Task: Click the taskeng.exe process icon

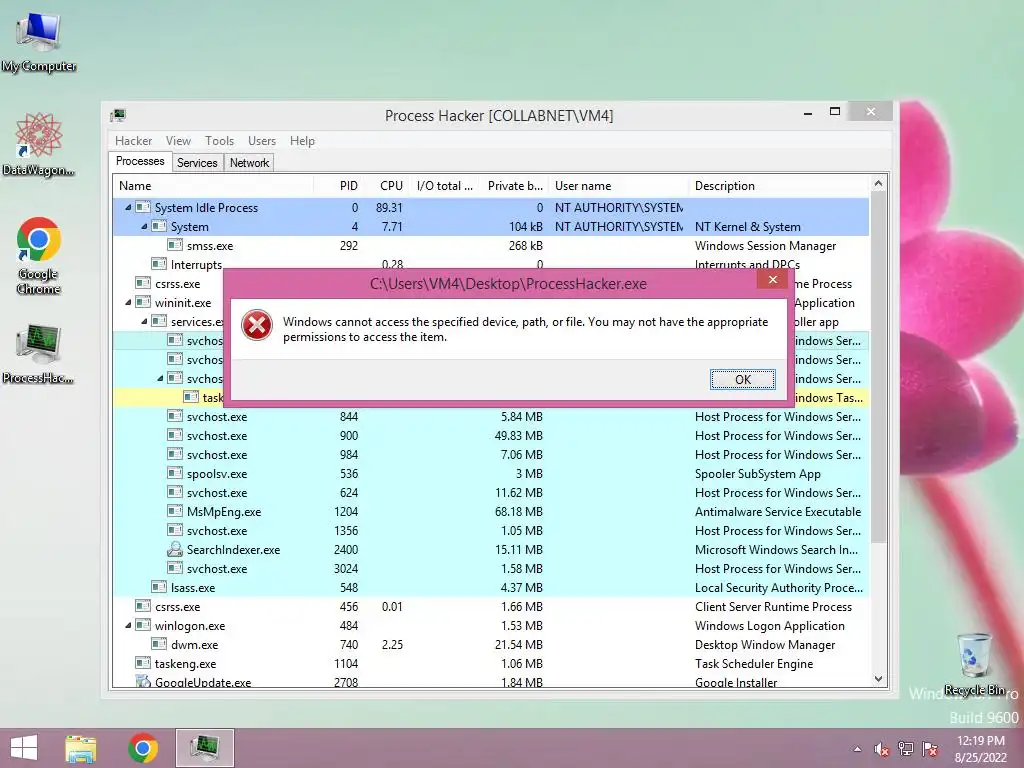Action: 143,663
